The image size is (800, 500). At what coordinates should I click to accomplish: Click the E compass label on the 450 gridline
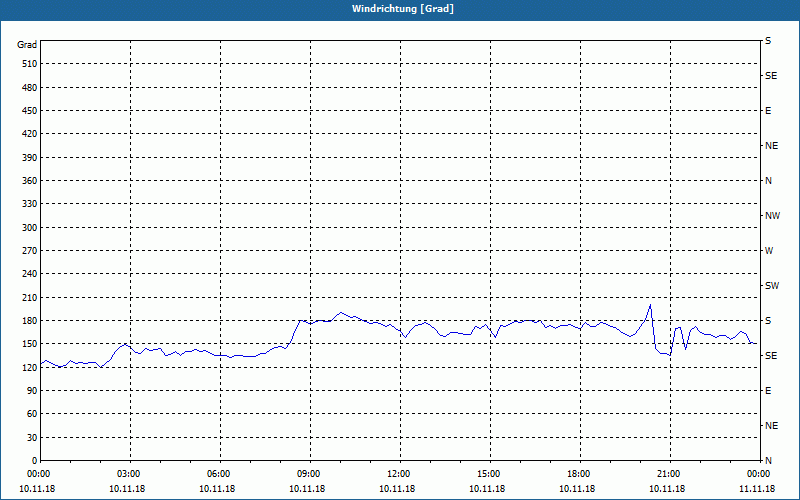pyautogui.click(x=768, y=111)
